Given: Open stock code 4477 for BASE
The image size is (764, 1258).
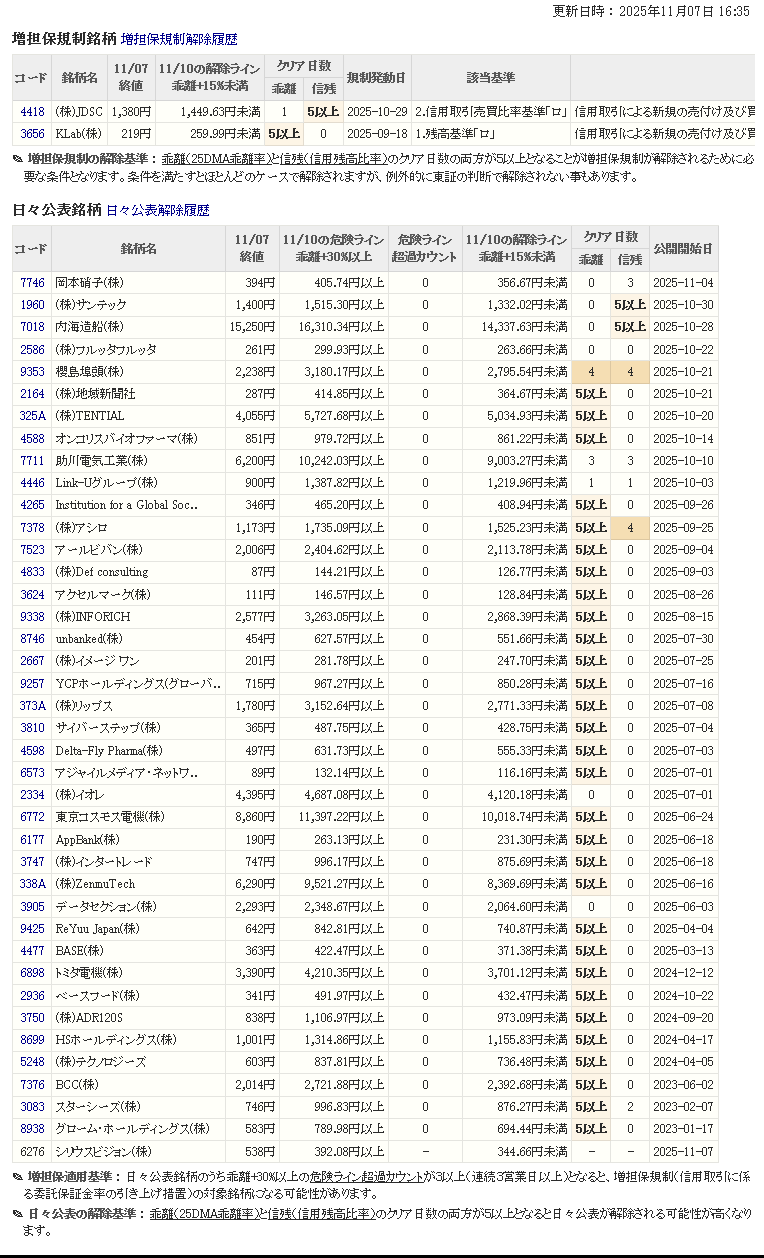Looking at the screenshot, I should [x=32, y=951].
